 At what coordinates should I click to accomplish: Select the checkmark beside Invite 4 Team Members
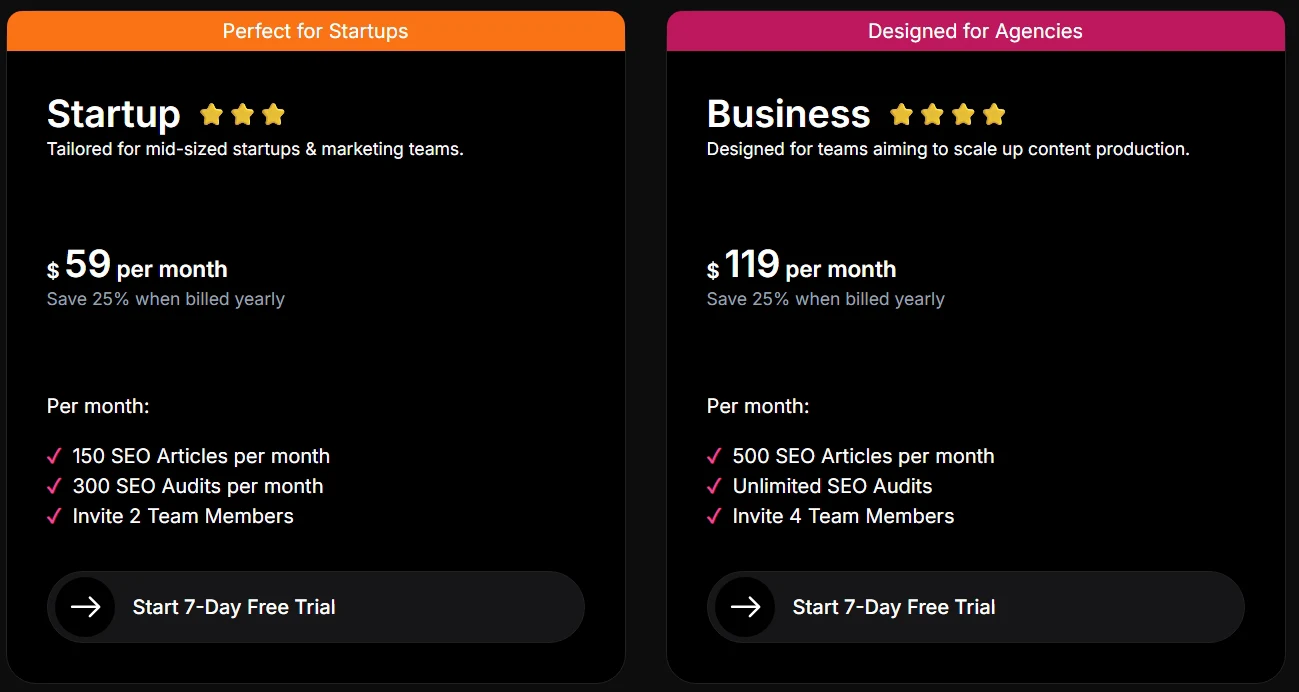[713, 516]
